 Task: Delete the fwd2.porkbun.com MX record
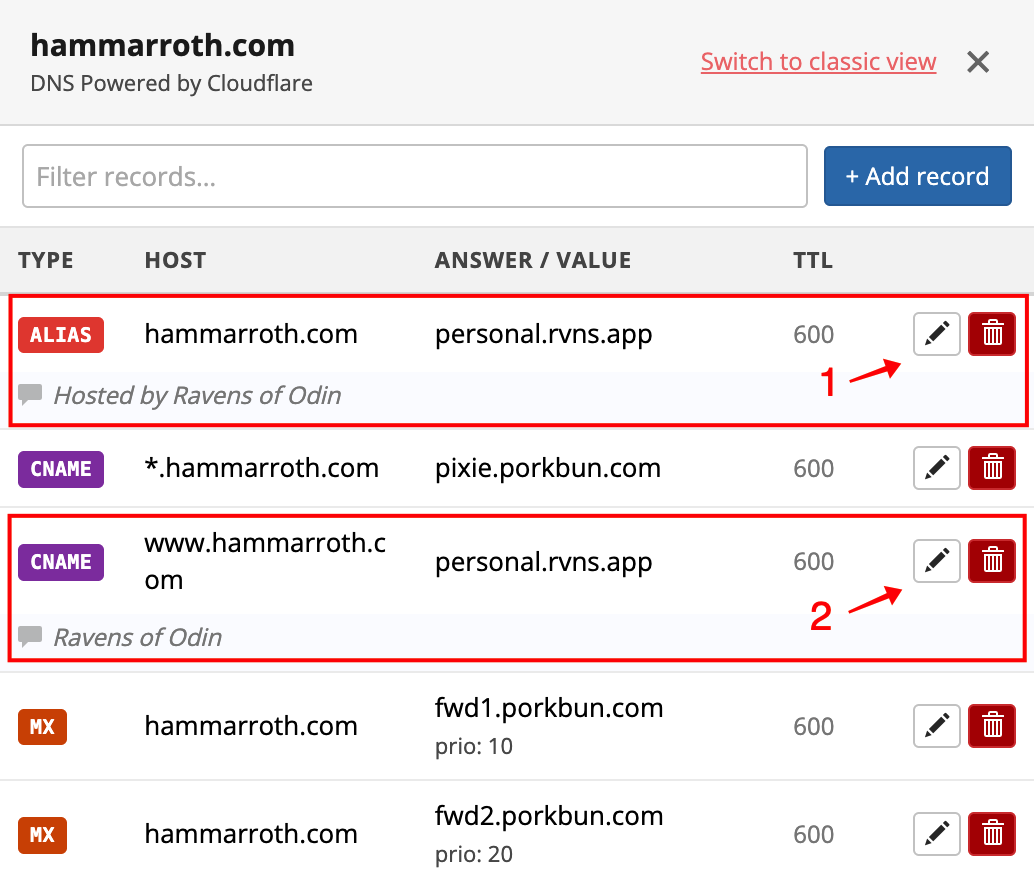pyautogui.click(x=992, y=834)
